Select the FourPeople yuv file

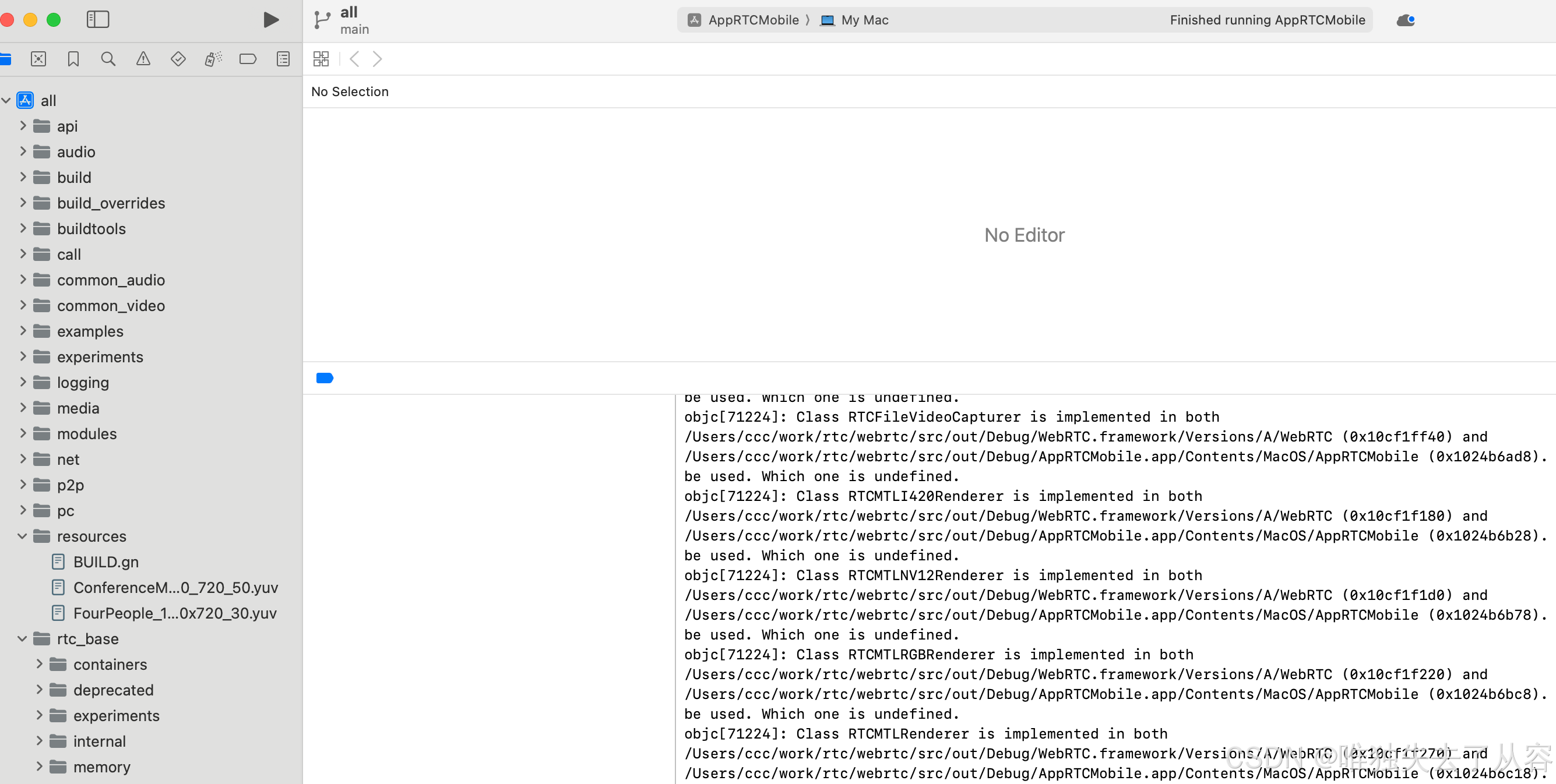[175, 613]
